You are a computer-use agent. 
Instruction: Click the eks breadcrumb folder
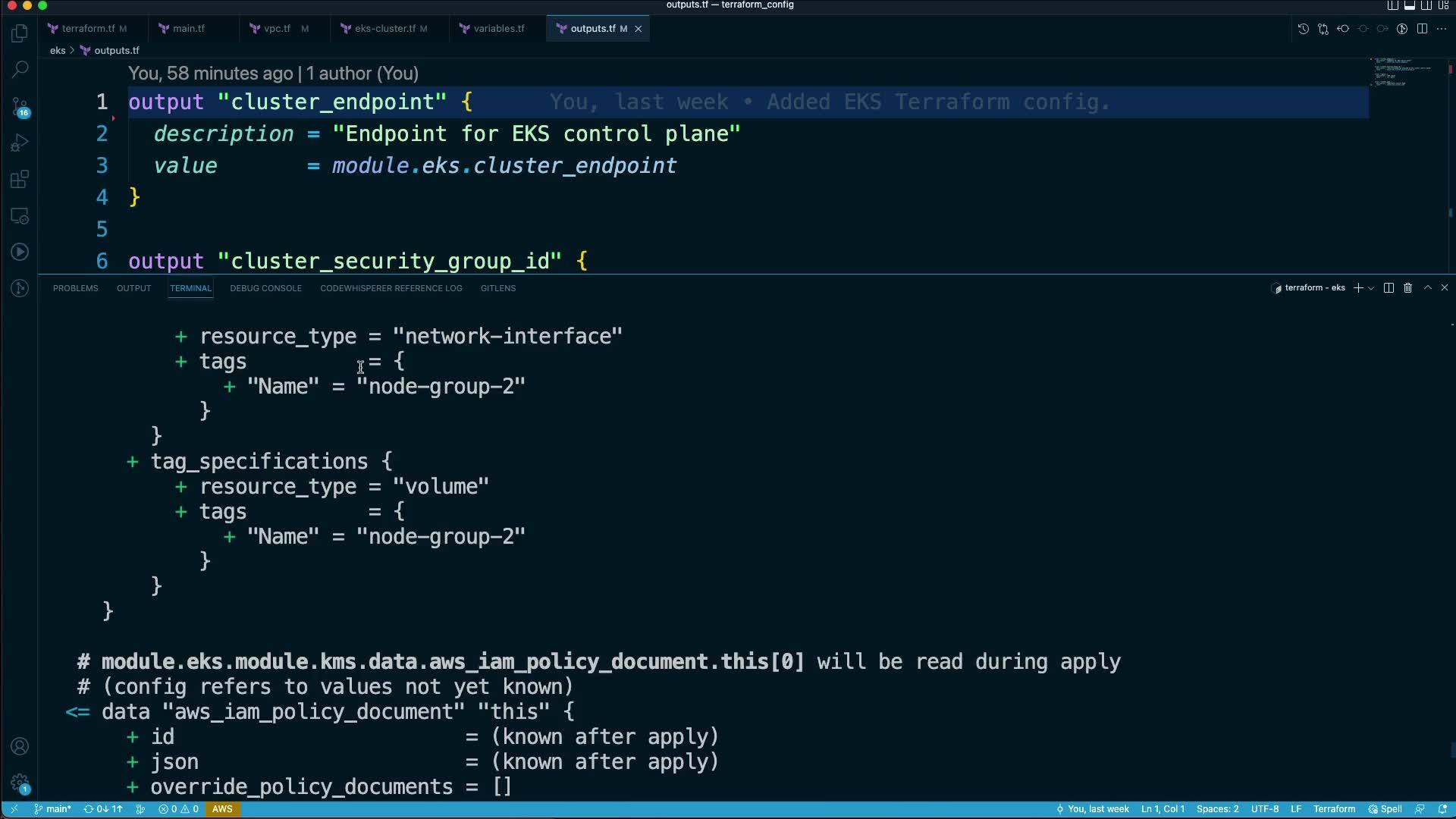[58, 51]
